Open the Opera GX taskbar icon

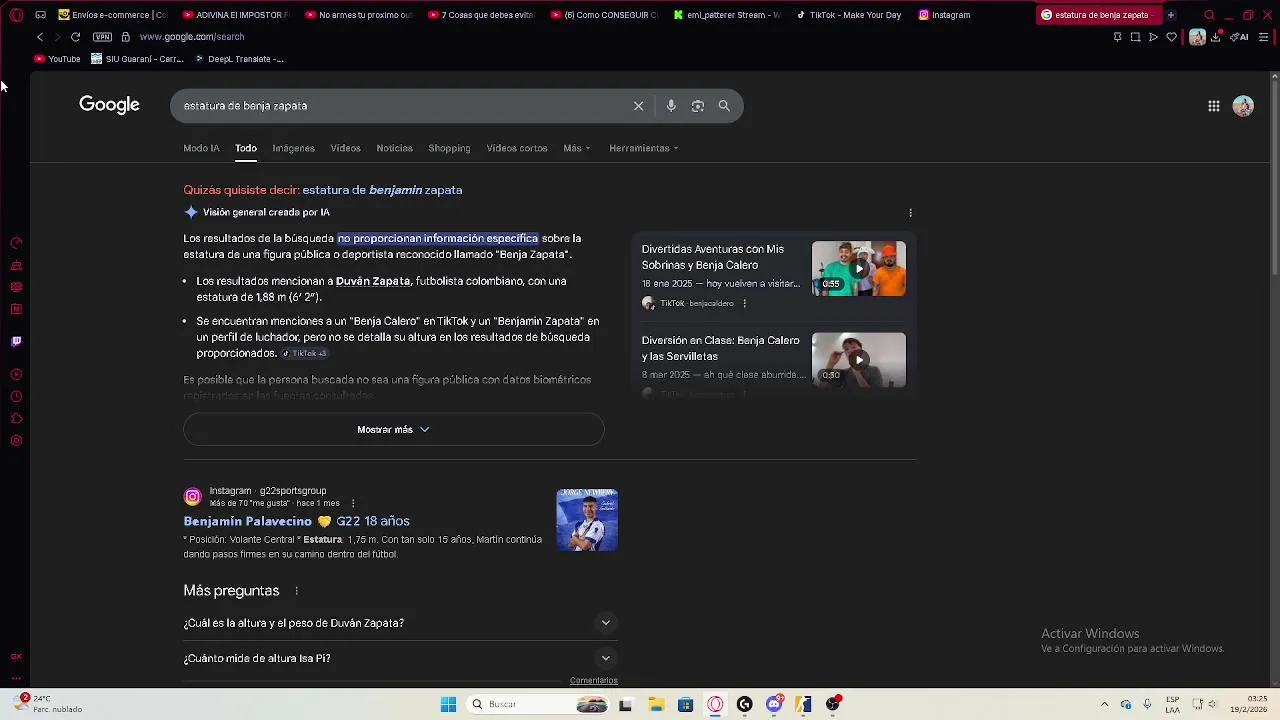click(x=715, y=704)
